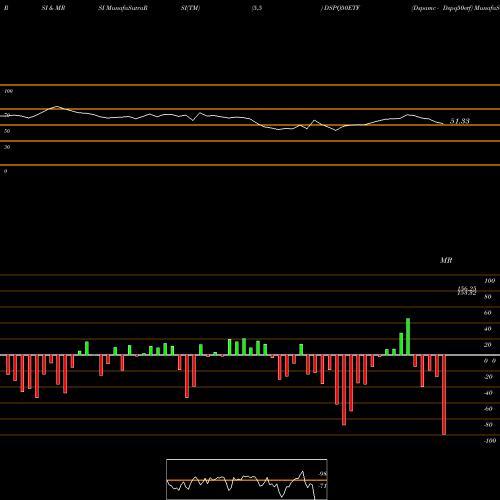This screenshot has width=500, height=500.
Task: Click the MunafaSutra text in the header
Action: click(x=125, y=8)
